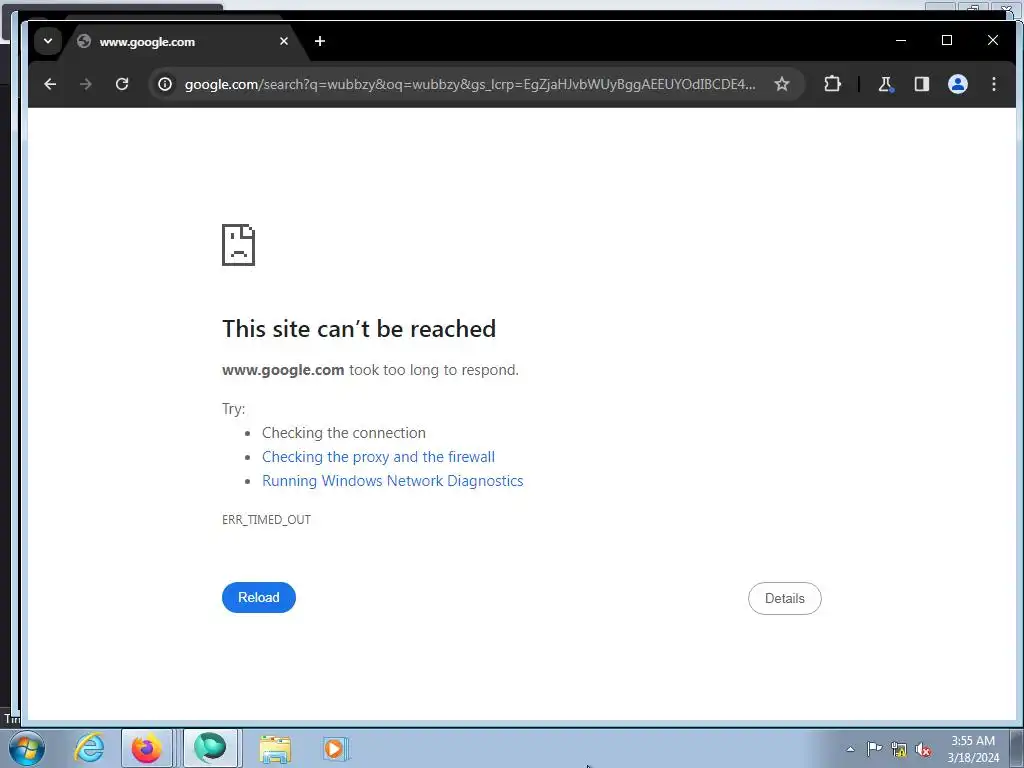Open the clock showing 3:55 AM

973,749
